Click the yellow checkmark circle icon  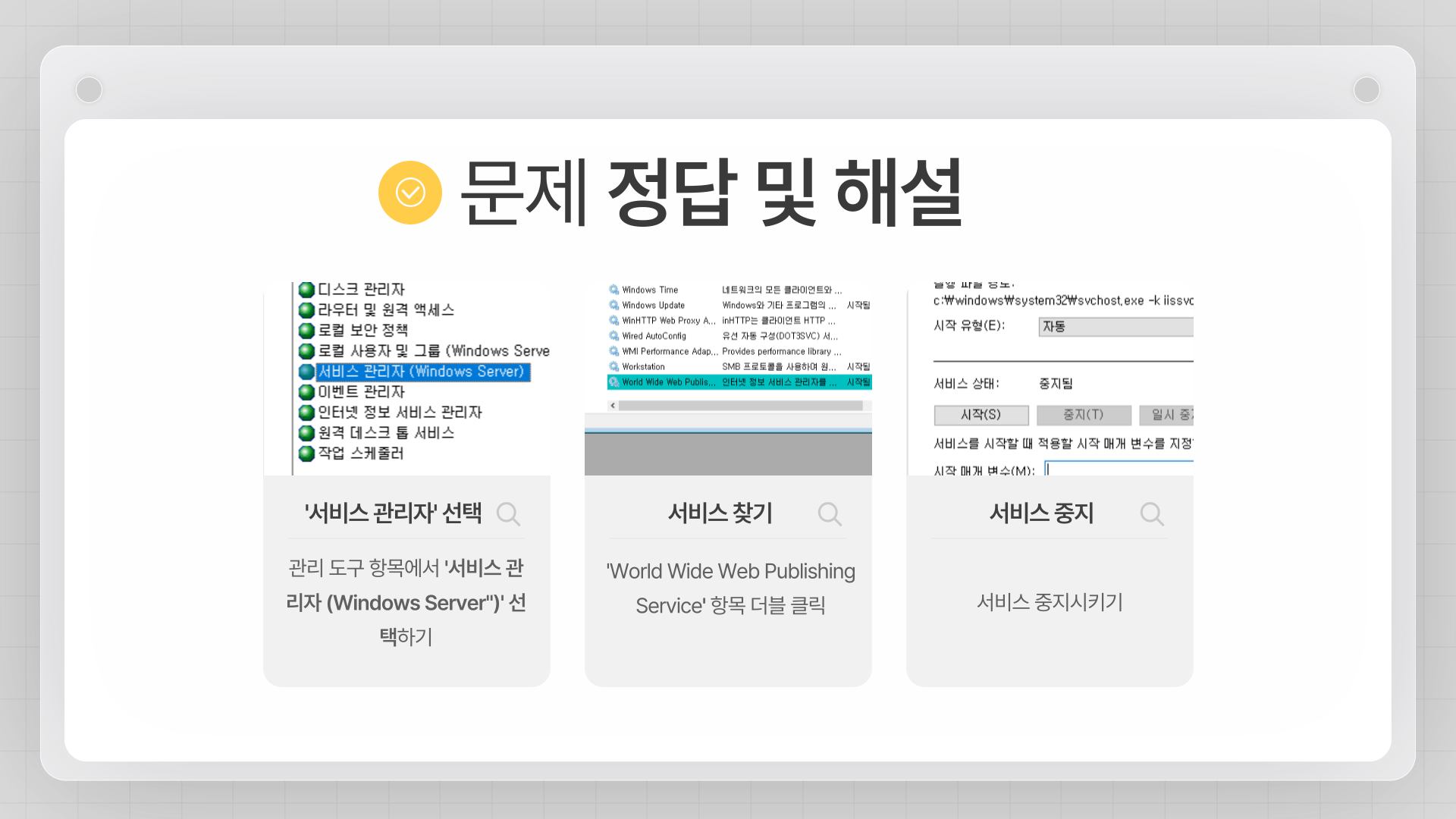pos(409,193)
